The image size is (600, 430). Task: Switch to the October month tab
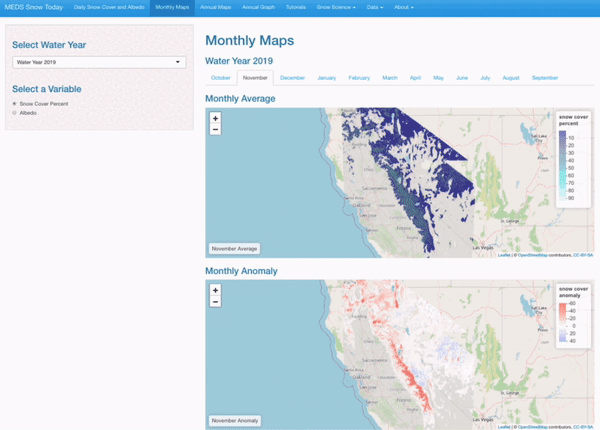point(220,77)
